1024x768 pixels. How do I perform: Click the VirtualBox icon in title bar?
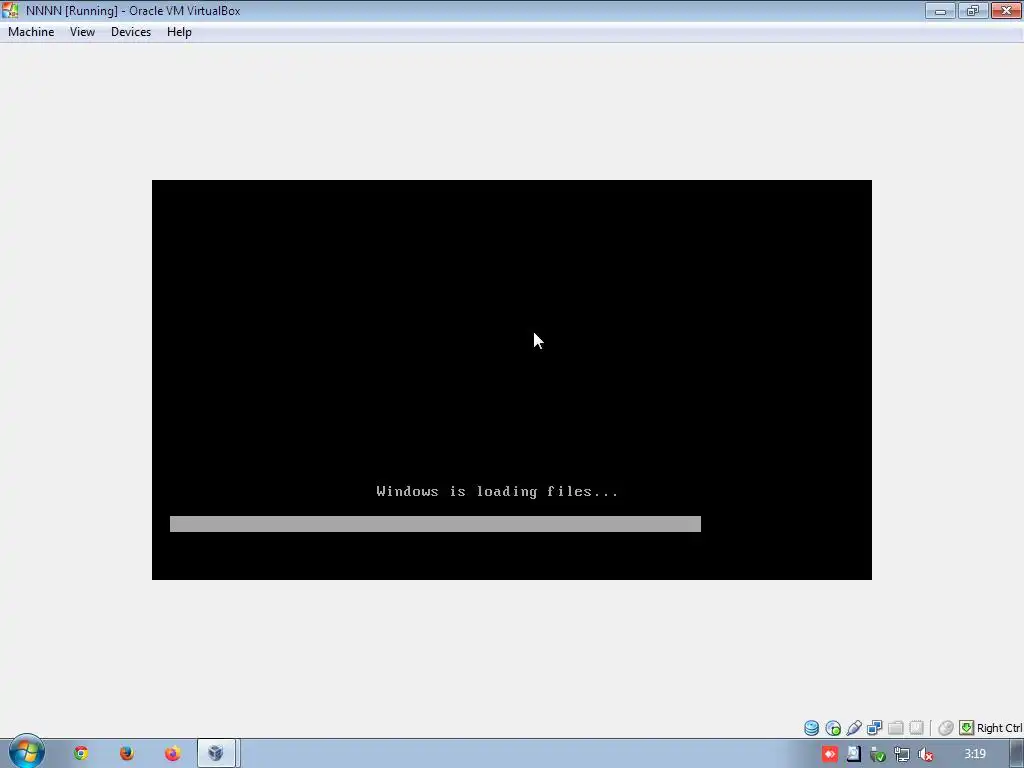pos(10,10)
